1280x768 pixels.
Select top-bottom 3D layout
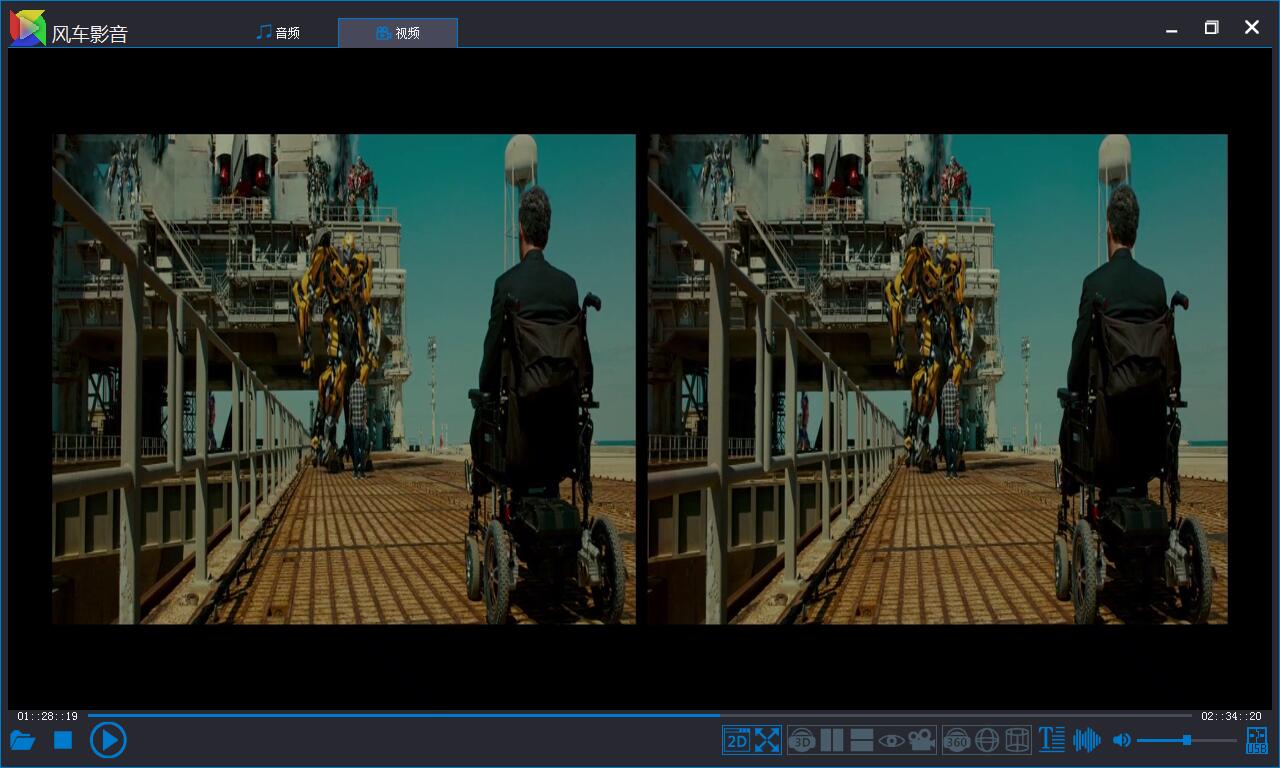[x=862, y=740]
